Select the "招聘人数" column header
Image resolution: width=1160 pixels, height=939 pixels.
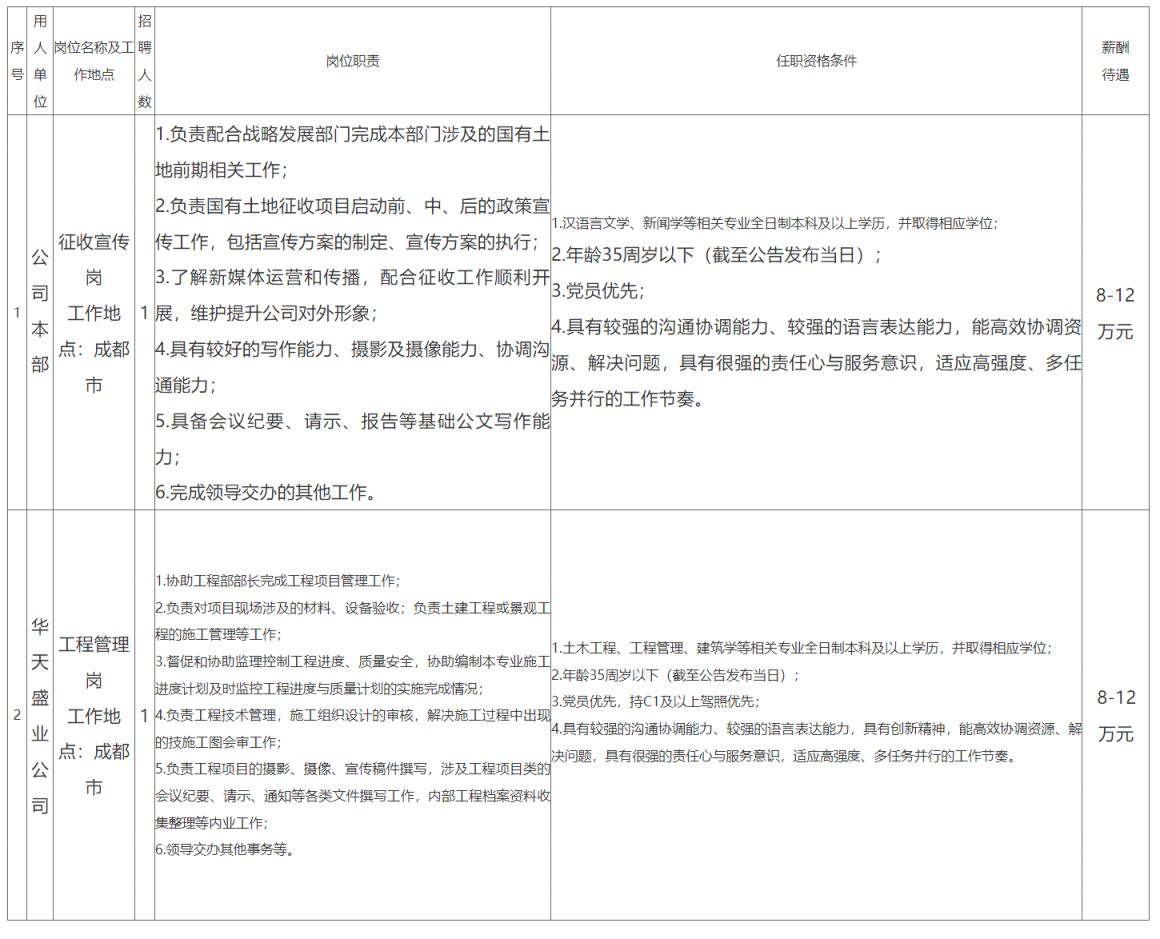(x=144, y=61)
